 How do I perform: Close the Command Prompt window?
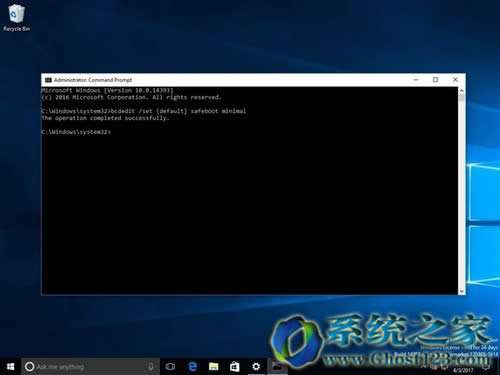click(x=455, y=80)
